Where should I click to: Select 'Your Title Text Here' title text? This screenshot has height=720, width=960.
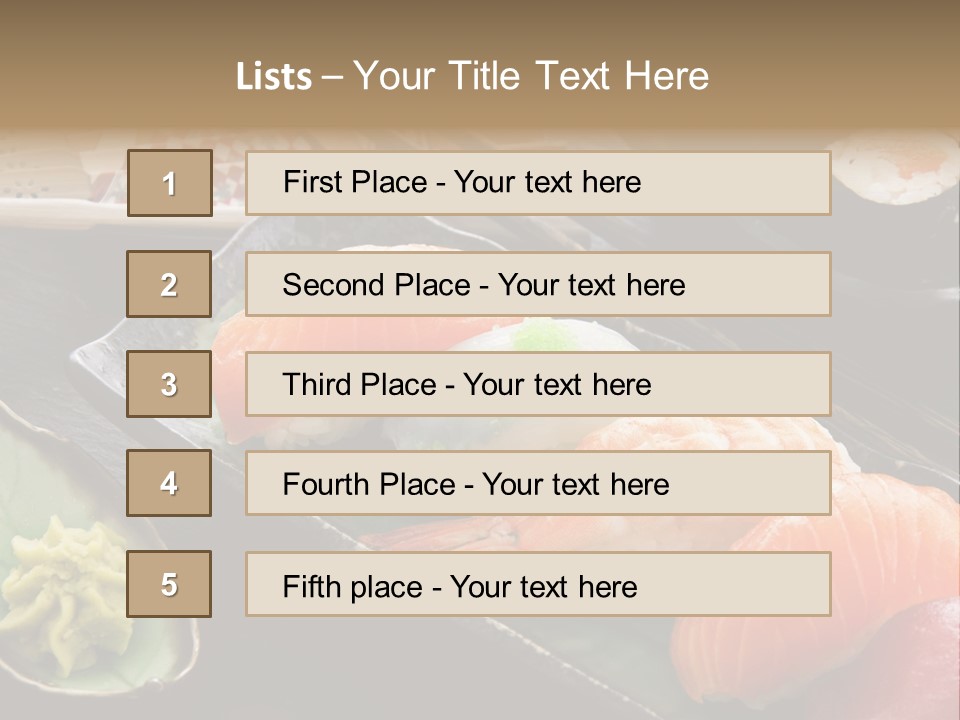tap(531, 76)
